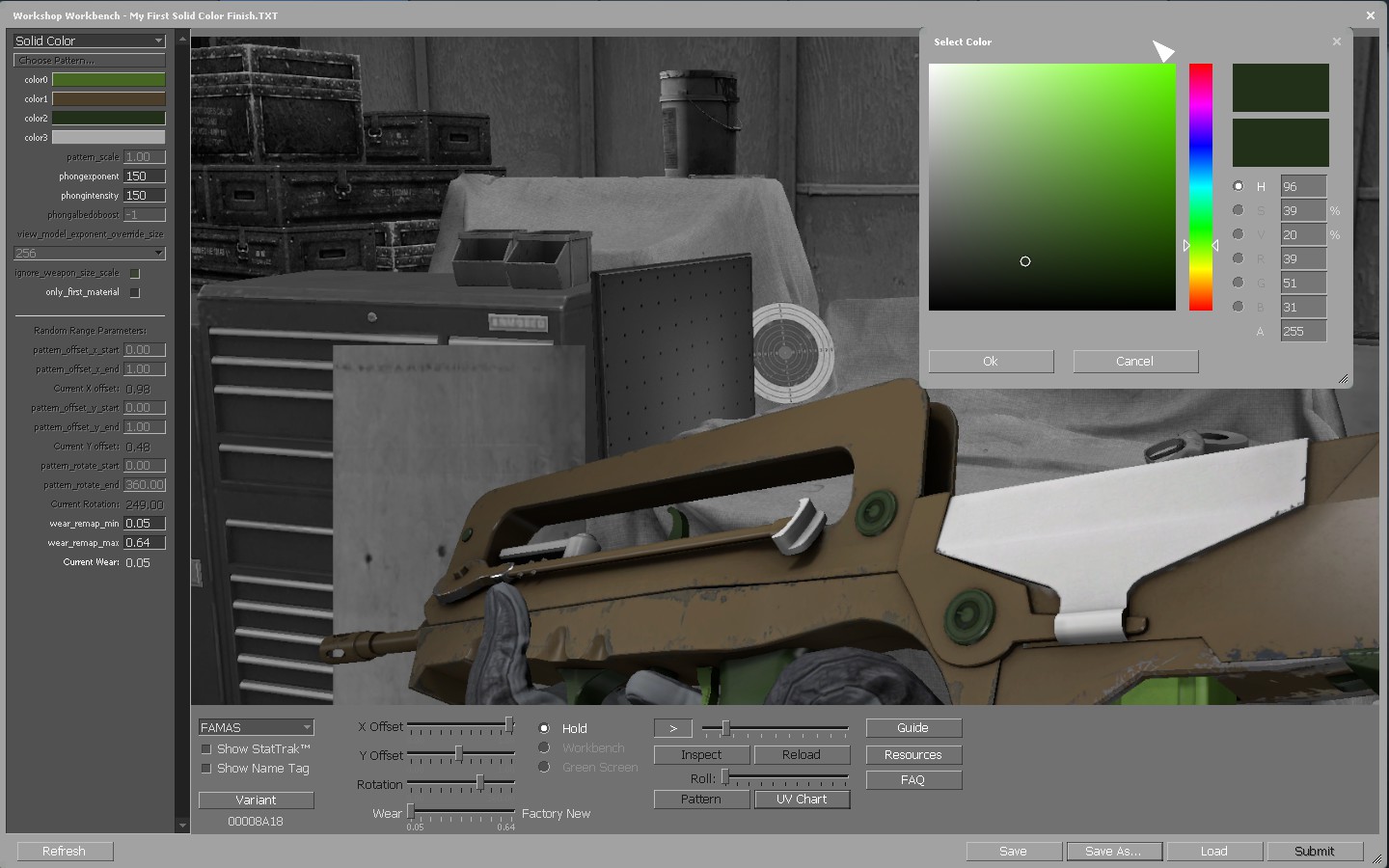1389x868 pixels.
Task: Select the R red radio button
Action: (x=1239, y=258)
